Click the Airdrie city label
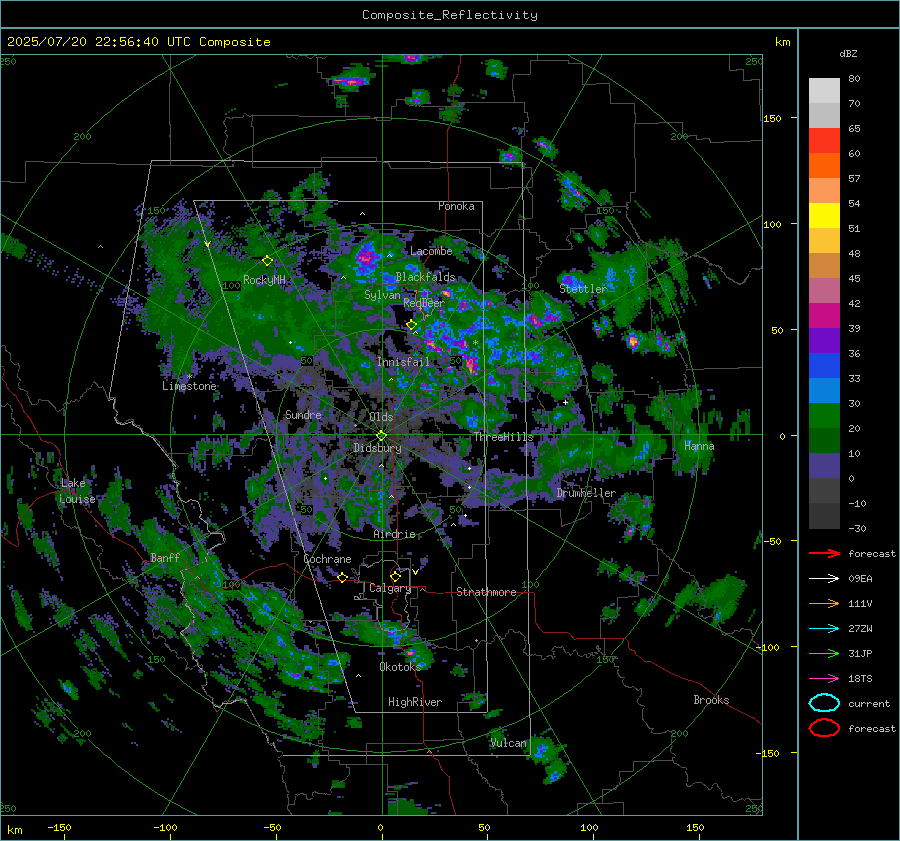This screenshot has height=841, width=900. [394, 534]
